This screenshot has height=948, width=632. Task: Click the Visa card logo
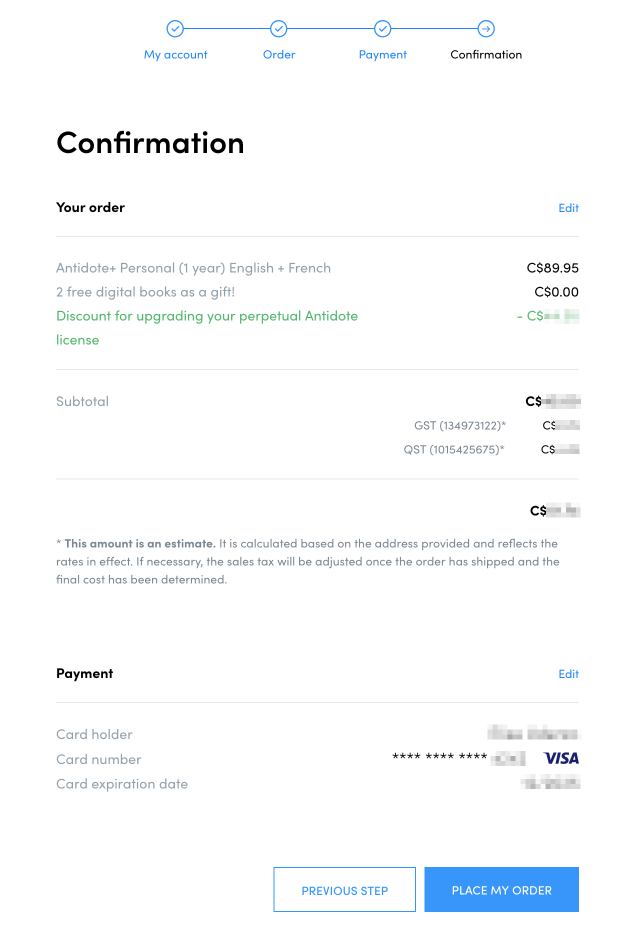click(x=561, y=759)
